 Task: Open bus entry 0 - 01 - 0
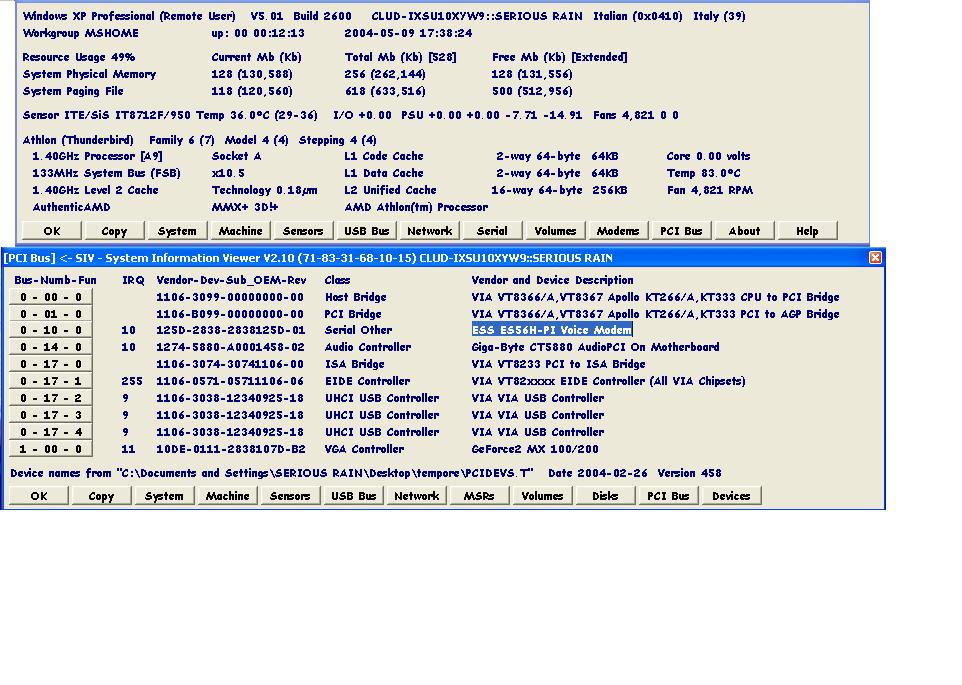pyautogui.click(x=51, y=314)
